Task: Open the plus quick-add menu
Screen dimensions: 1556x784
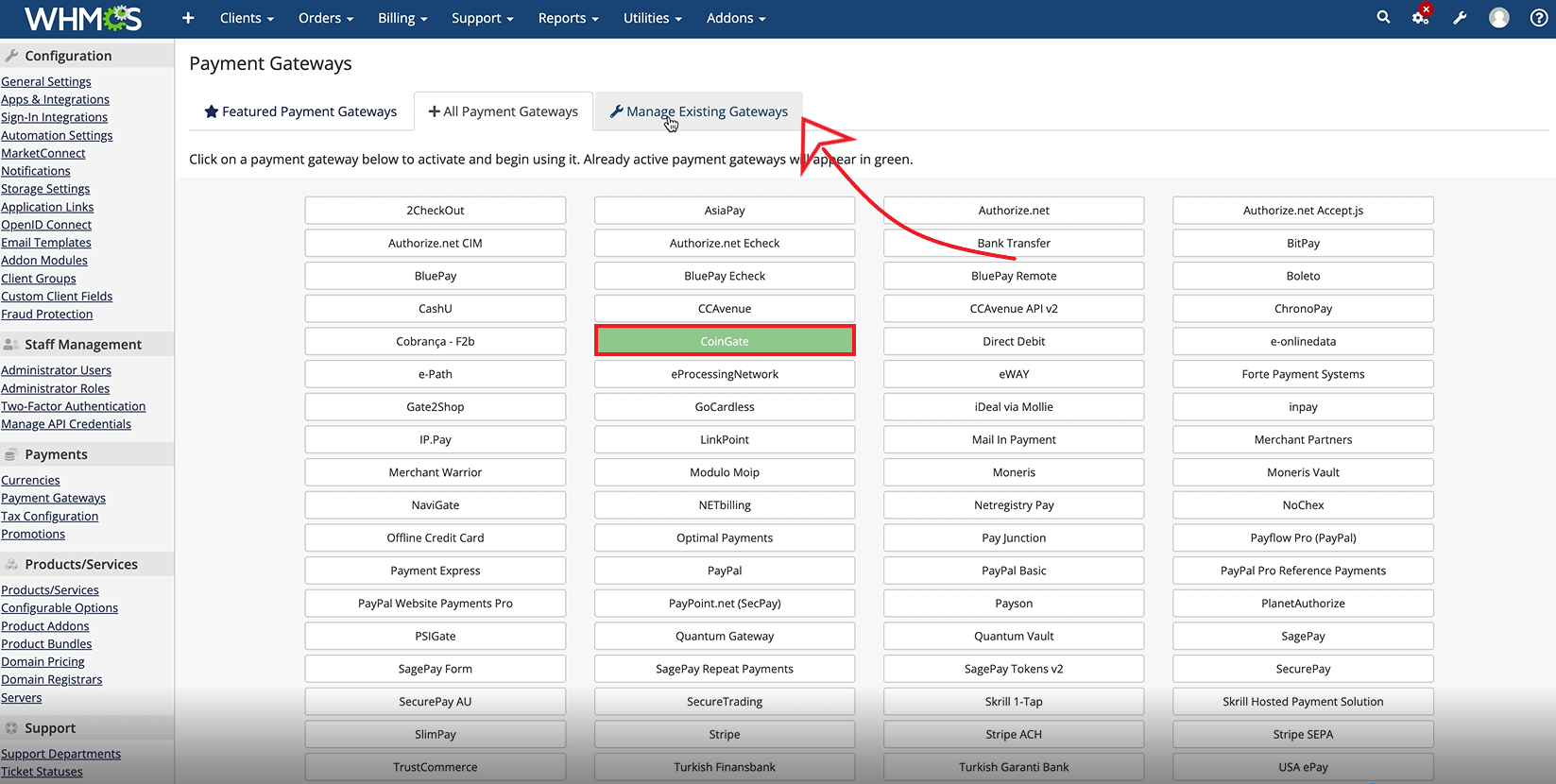Action: [x=188, y=18]
